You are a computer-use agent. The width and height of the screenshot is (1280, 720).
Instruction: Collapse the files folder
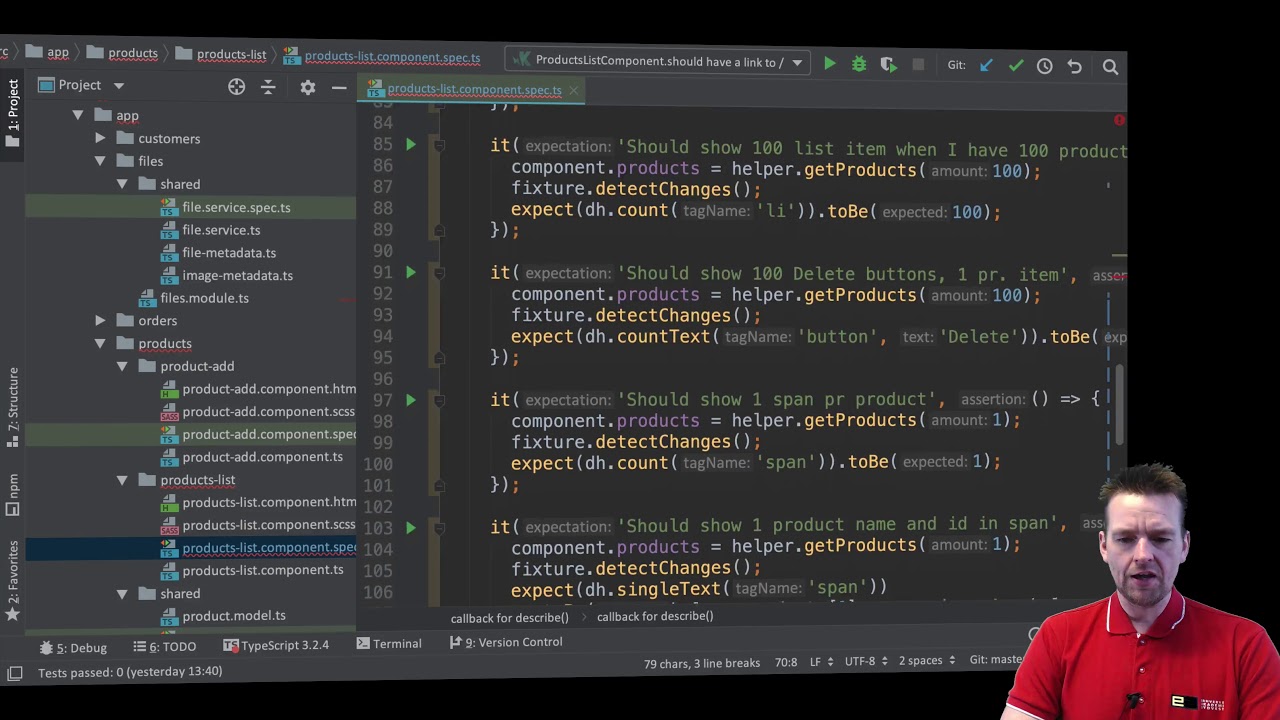100,161
